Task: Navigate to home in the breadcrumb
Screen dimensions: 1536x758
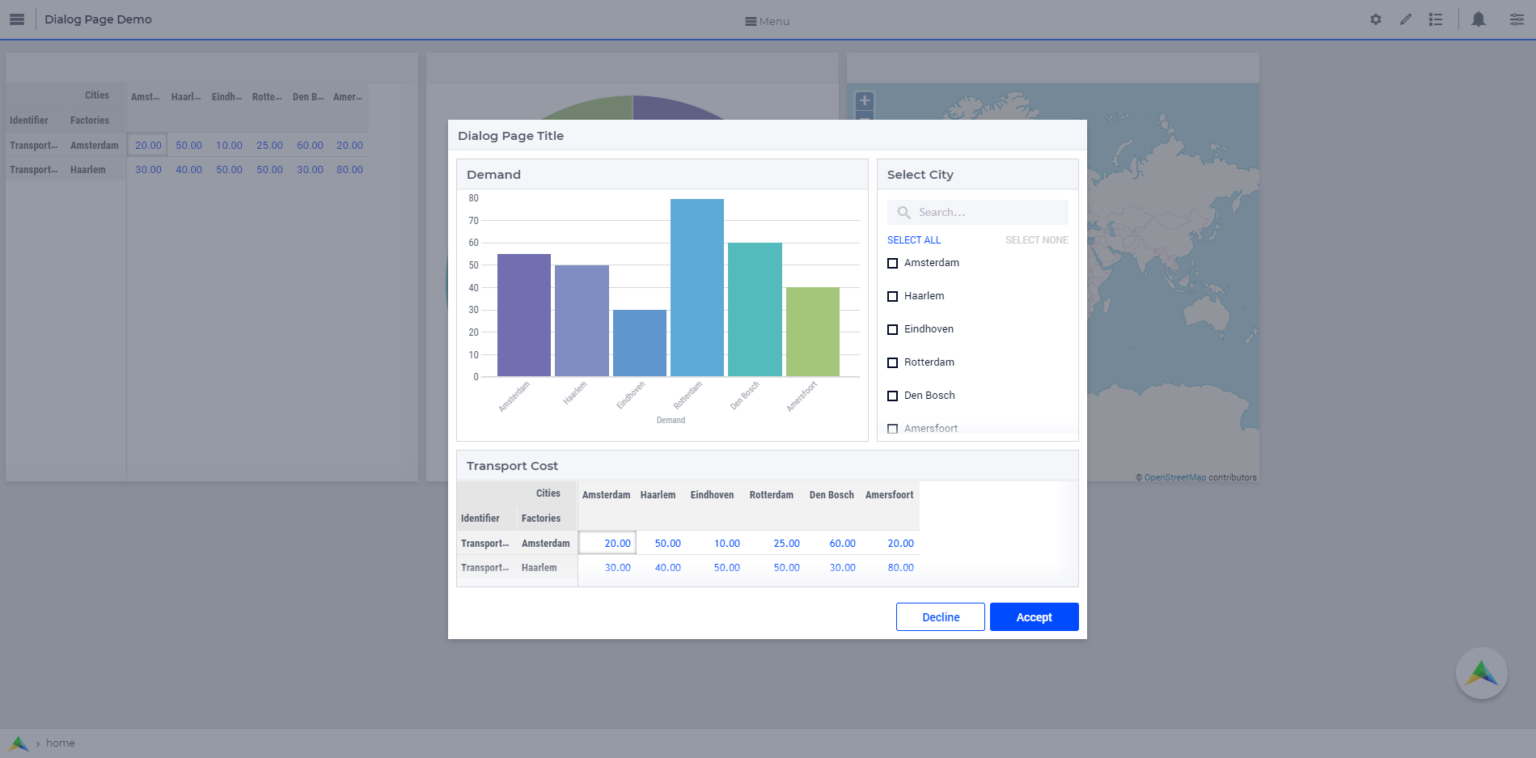Action: [60, 743]
